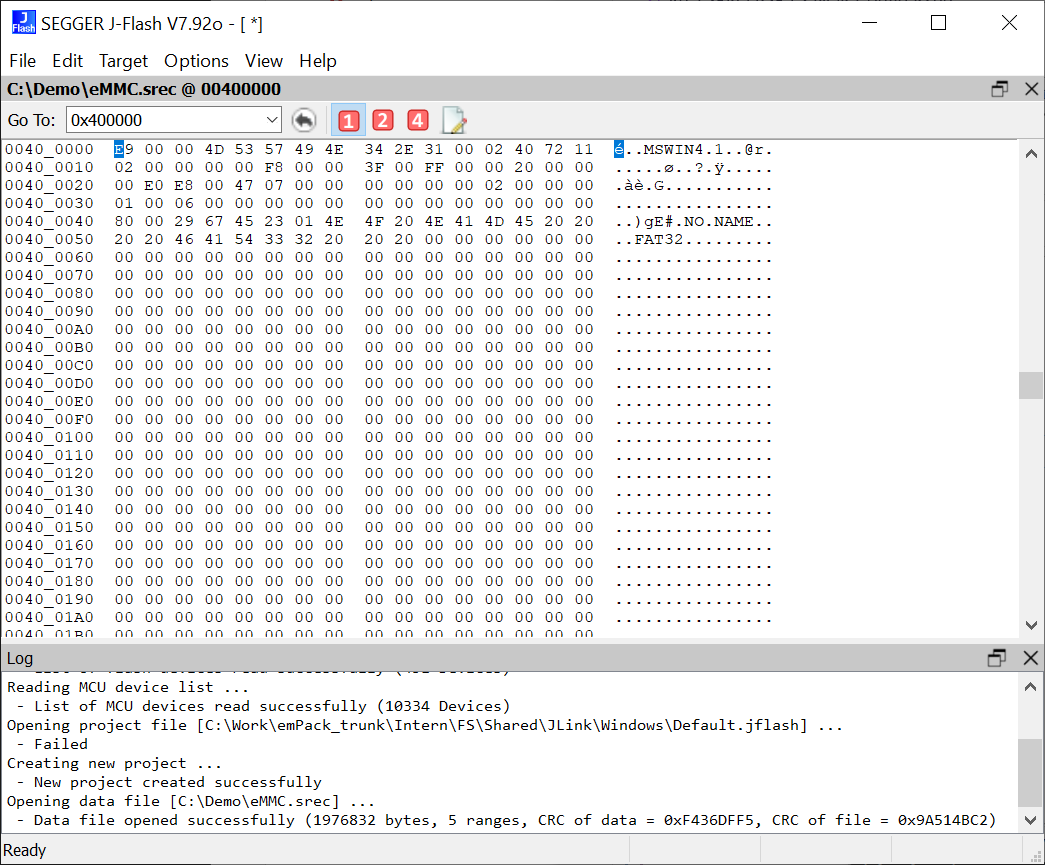Viewport: 1045px width, 865px height.
Task: Open the Options menu
Action: (x=196, y=61)
